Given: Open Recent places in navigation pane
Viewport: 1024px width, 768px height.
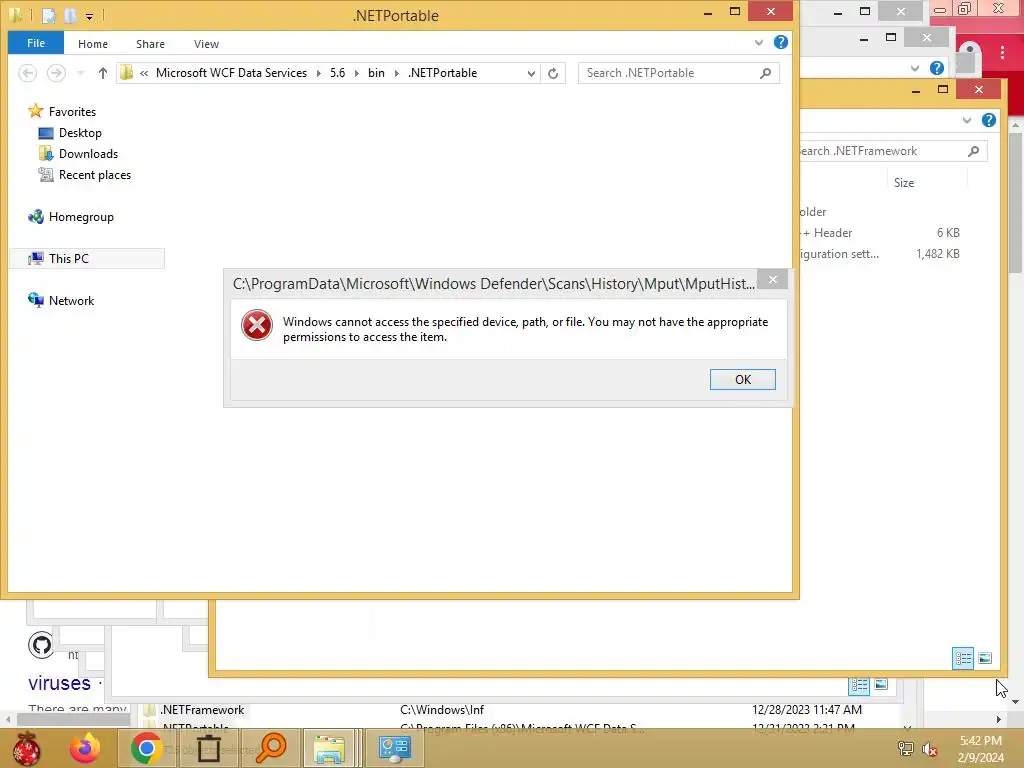Looking at the screenshot, I should pyautogui.click(x=95, y=174).
